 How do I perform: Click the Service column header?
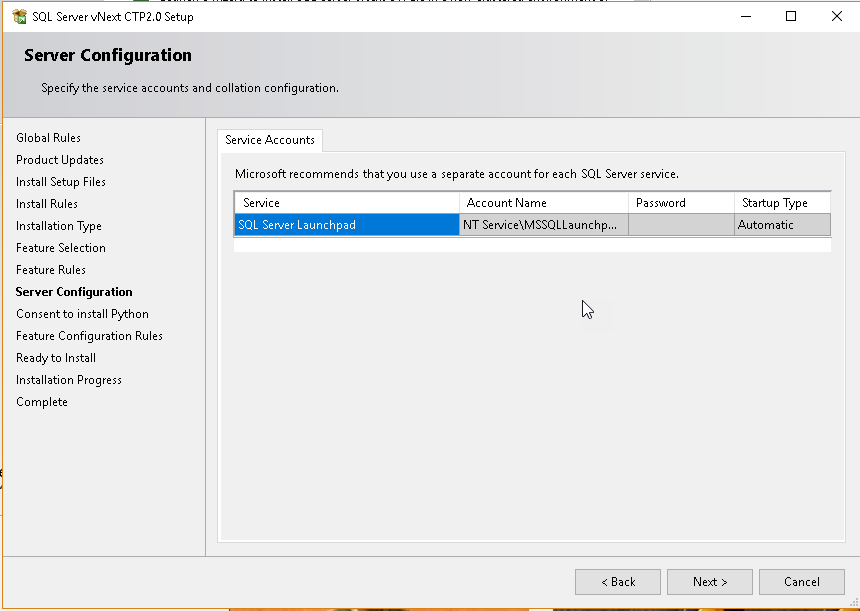click(x=346, y=203)
